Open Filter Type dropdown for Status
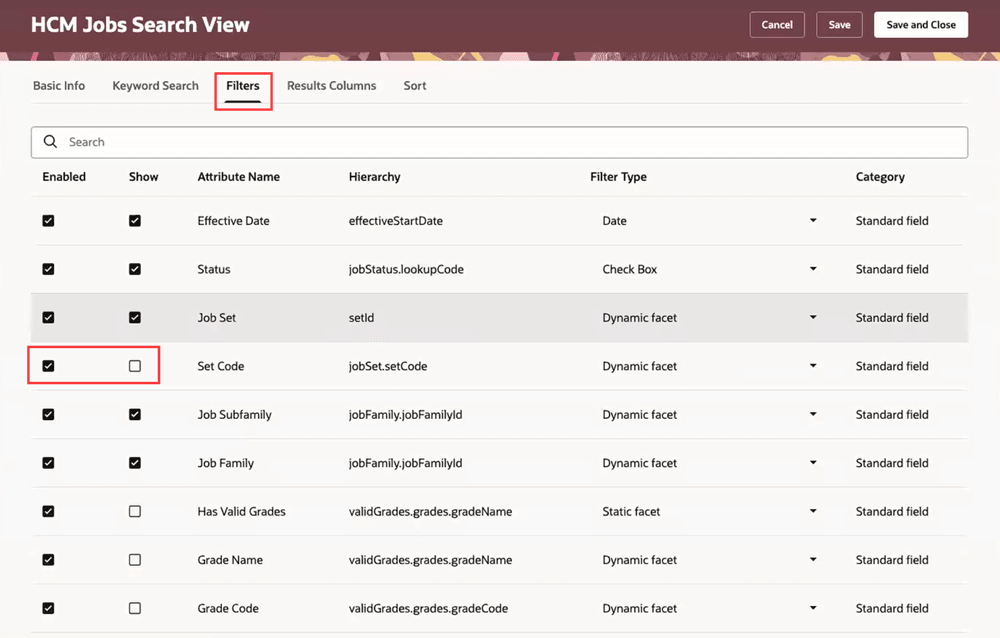 click(x=813, y=269)
